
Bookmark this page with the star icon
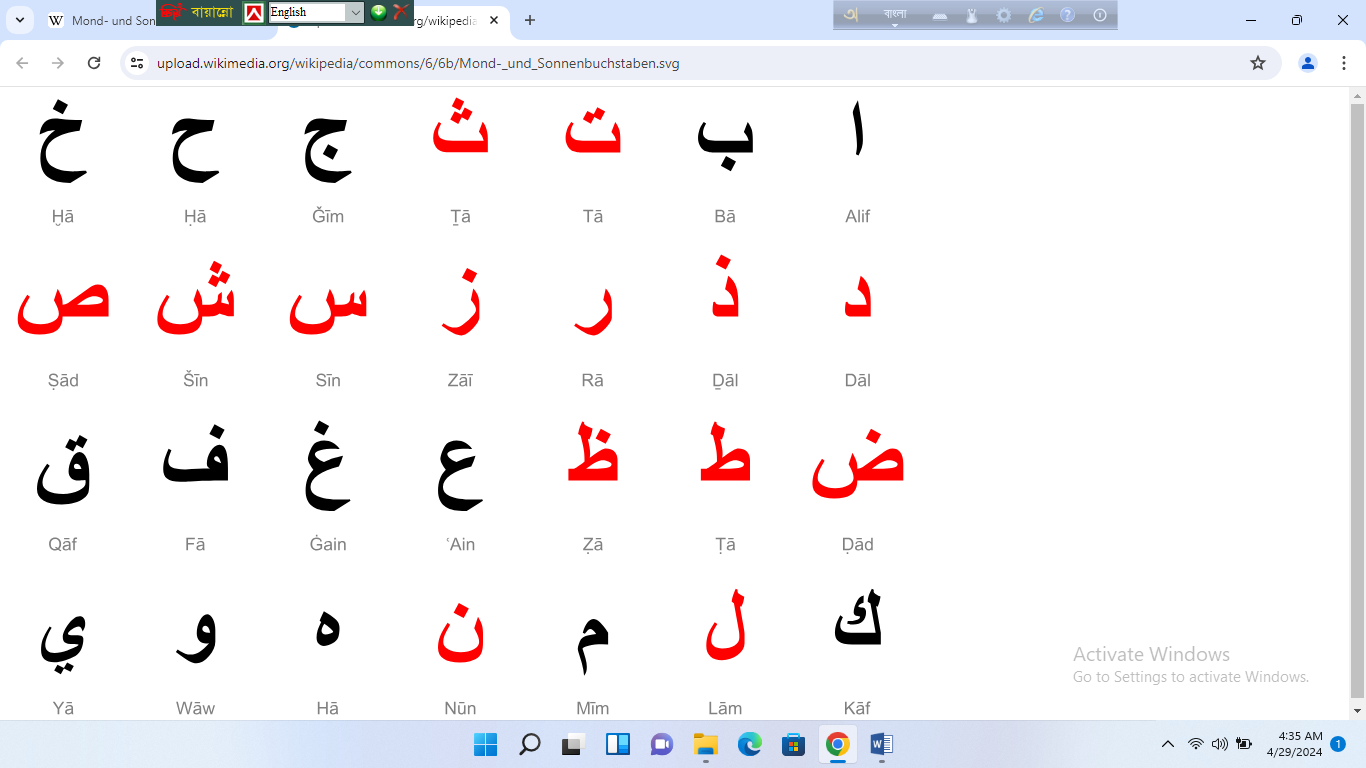click(x=1258, y=63)
